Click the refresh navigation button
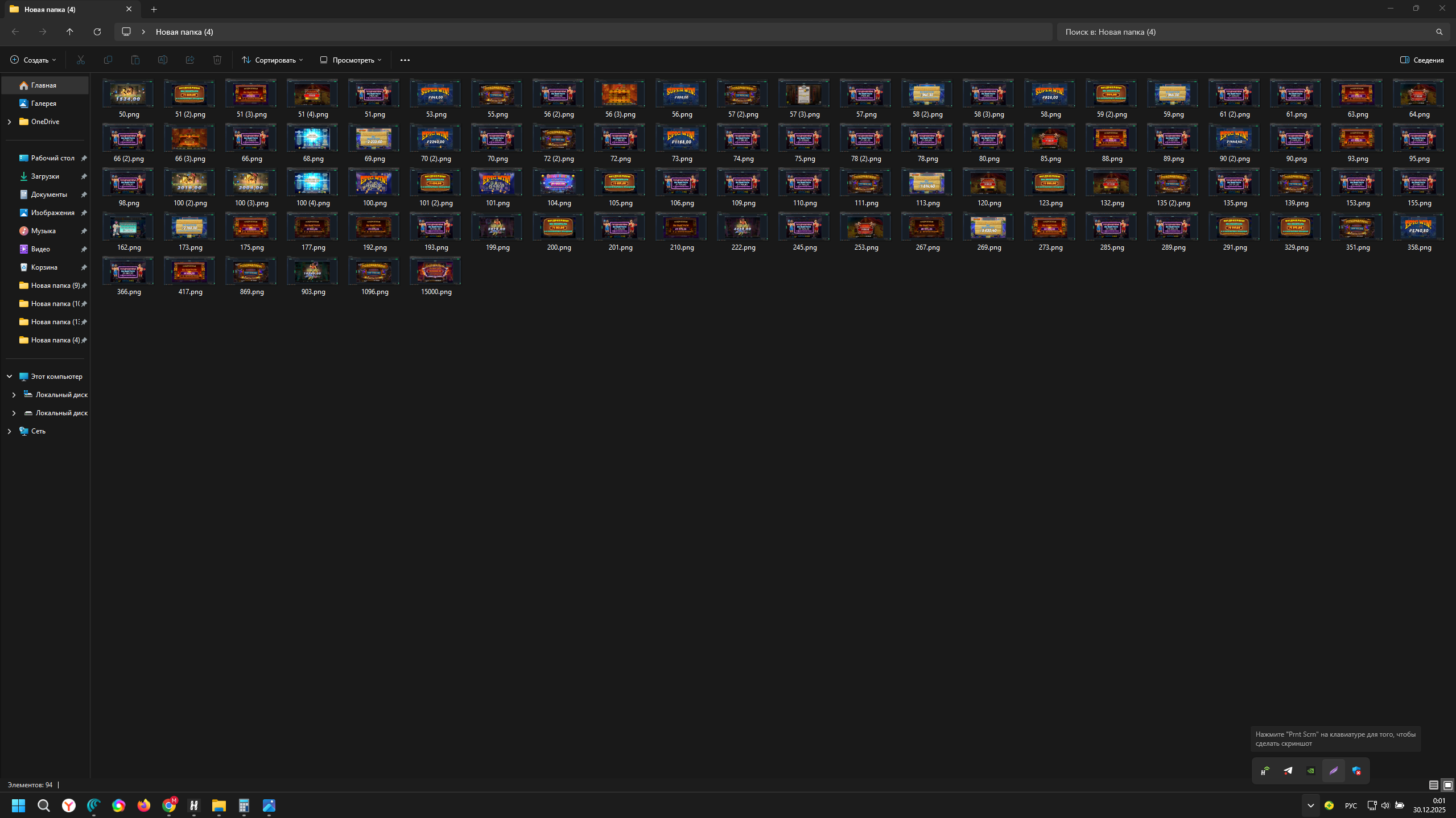 tap(97, 31)
